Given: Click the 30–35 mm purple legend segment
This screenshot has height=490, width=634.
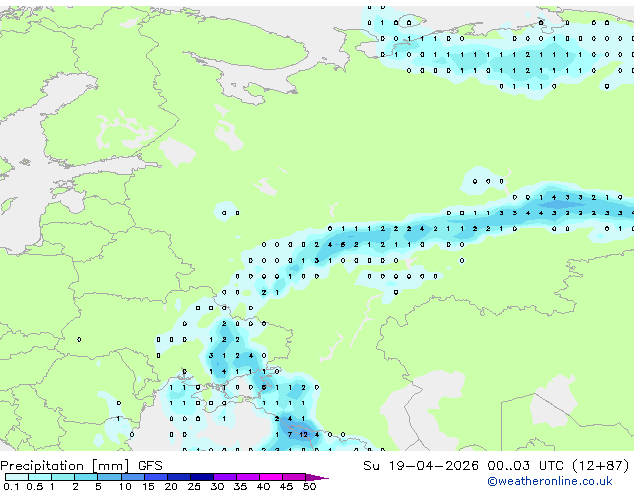Looking at the screenshot, I should click(225, 477).
